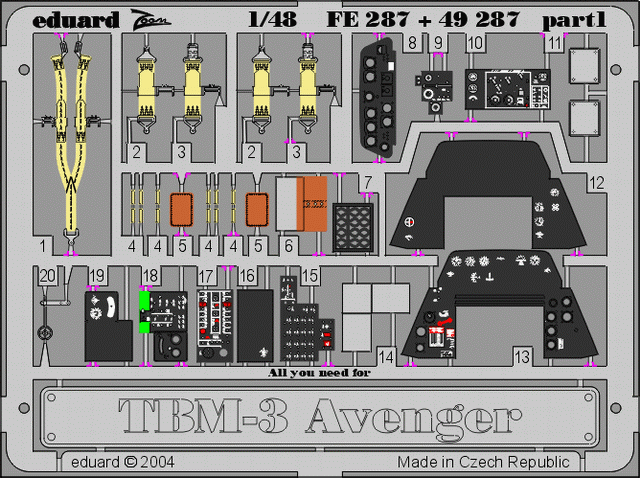Click the plain black rectangle part 16
The image size is (640, 478).
pos(257,325)
